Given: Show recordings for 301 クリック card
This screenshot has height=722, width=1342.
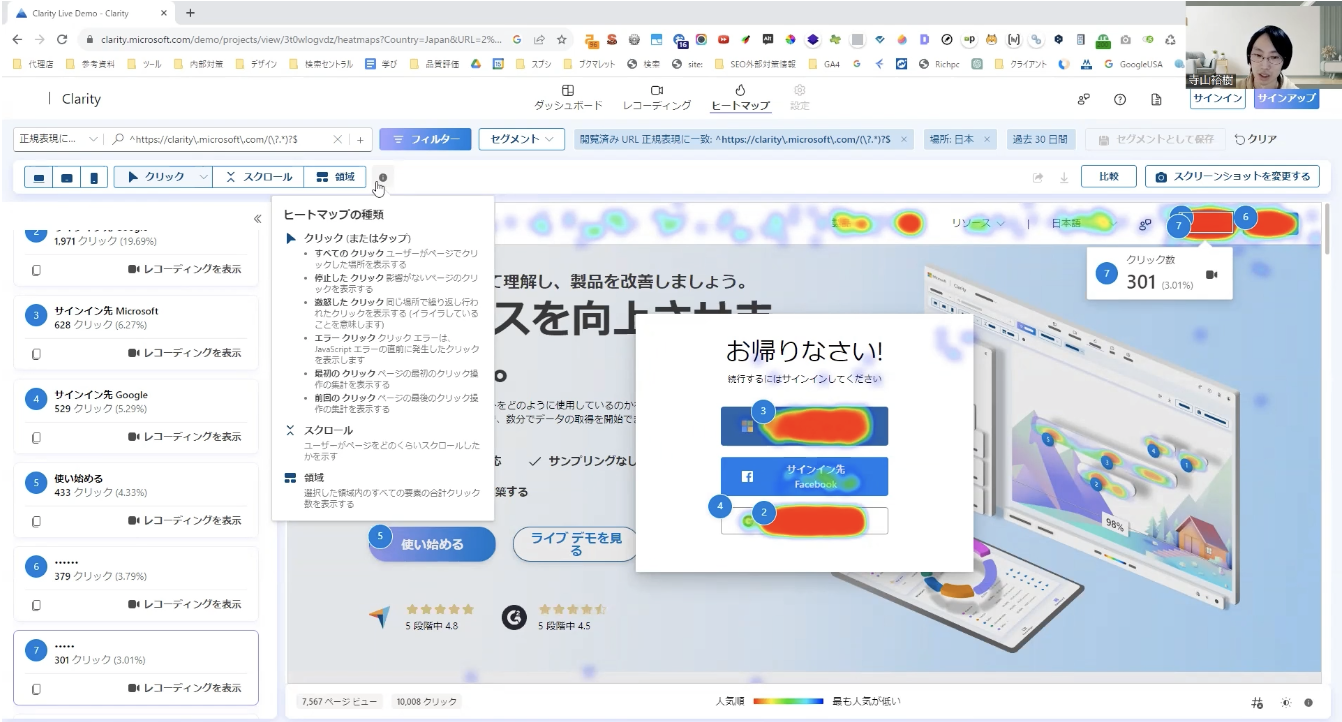Looking at the screenshot, I should point(185,688).
